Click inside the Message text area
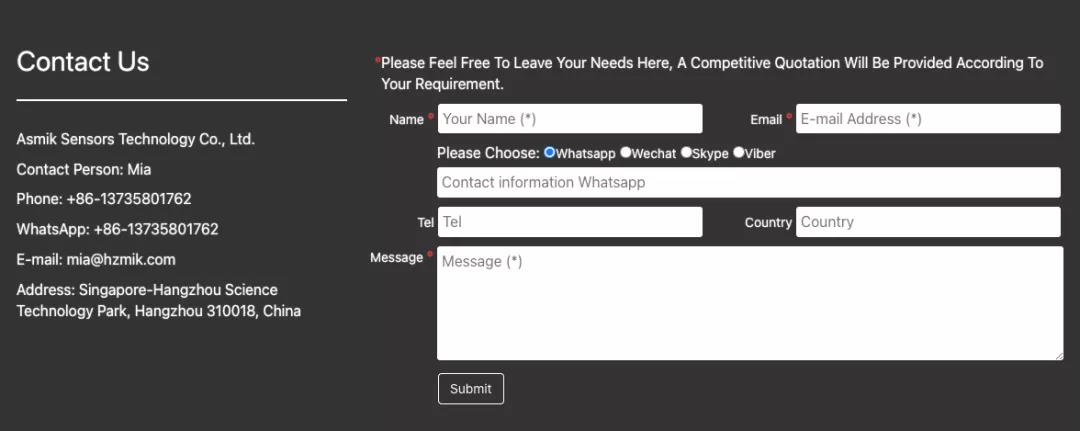 748,303
